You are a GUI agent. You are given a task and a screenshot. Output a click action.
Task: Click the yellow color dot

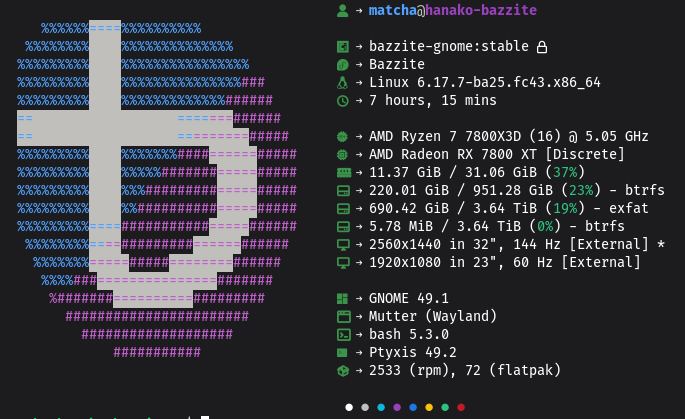(429, 407)
